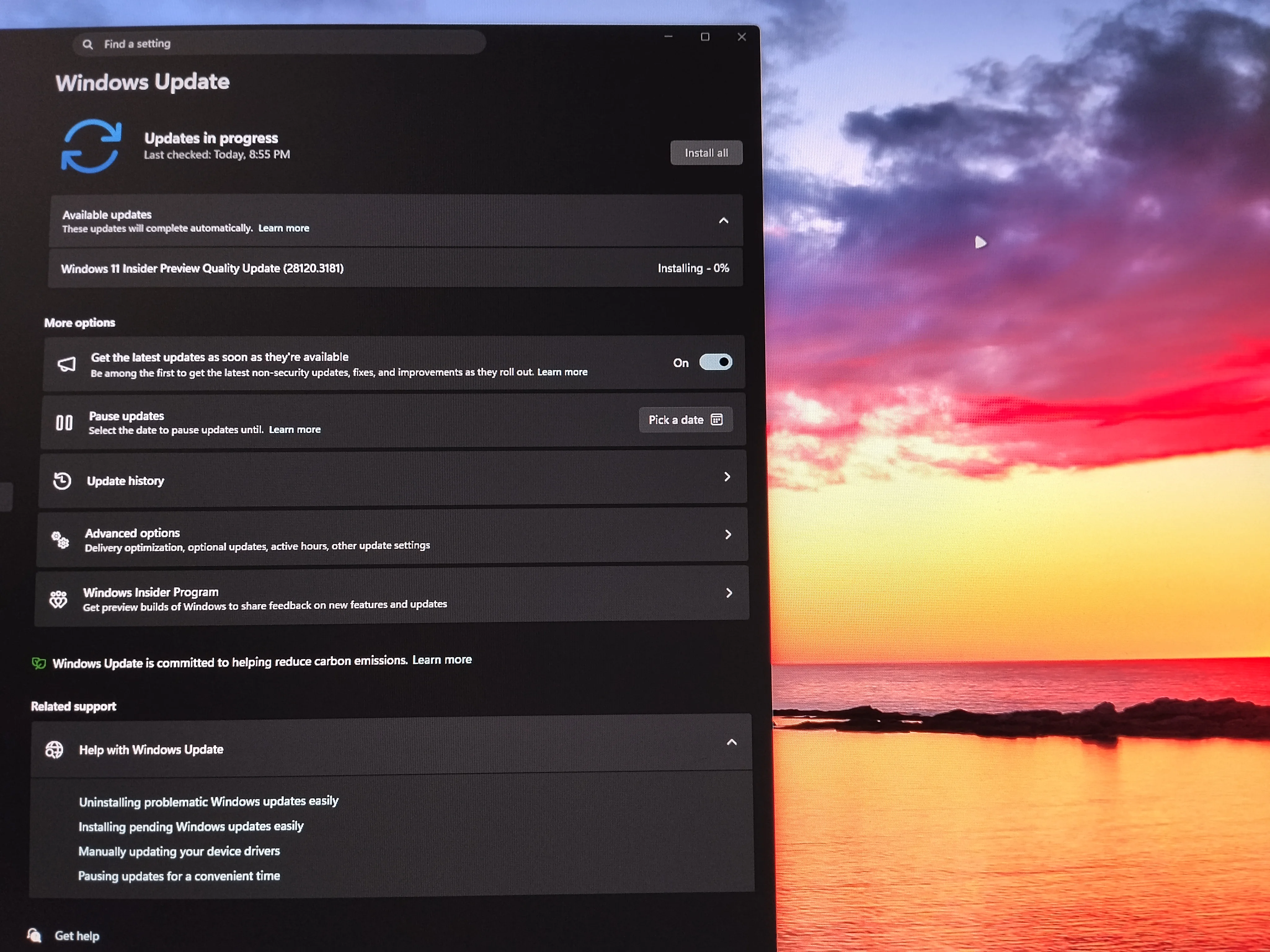The image size is (1270, 952).
Task: Collapse the Available updates section
Action: [723, 220]
